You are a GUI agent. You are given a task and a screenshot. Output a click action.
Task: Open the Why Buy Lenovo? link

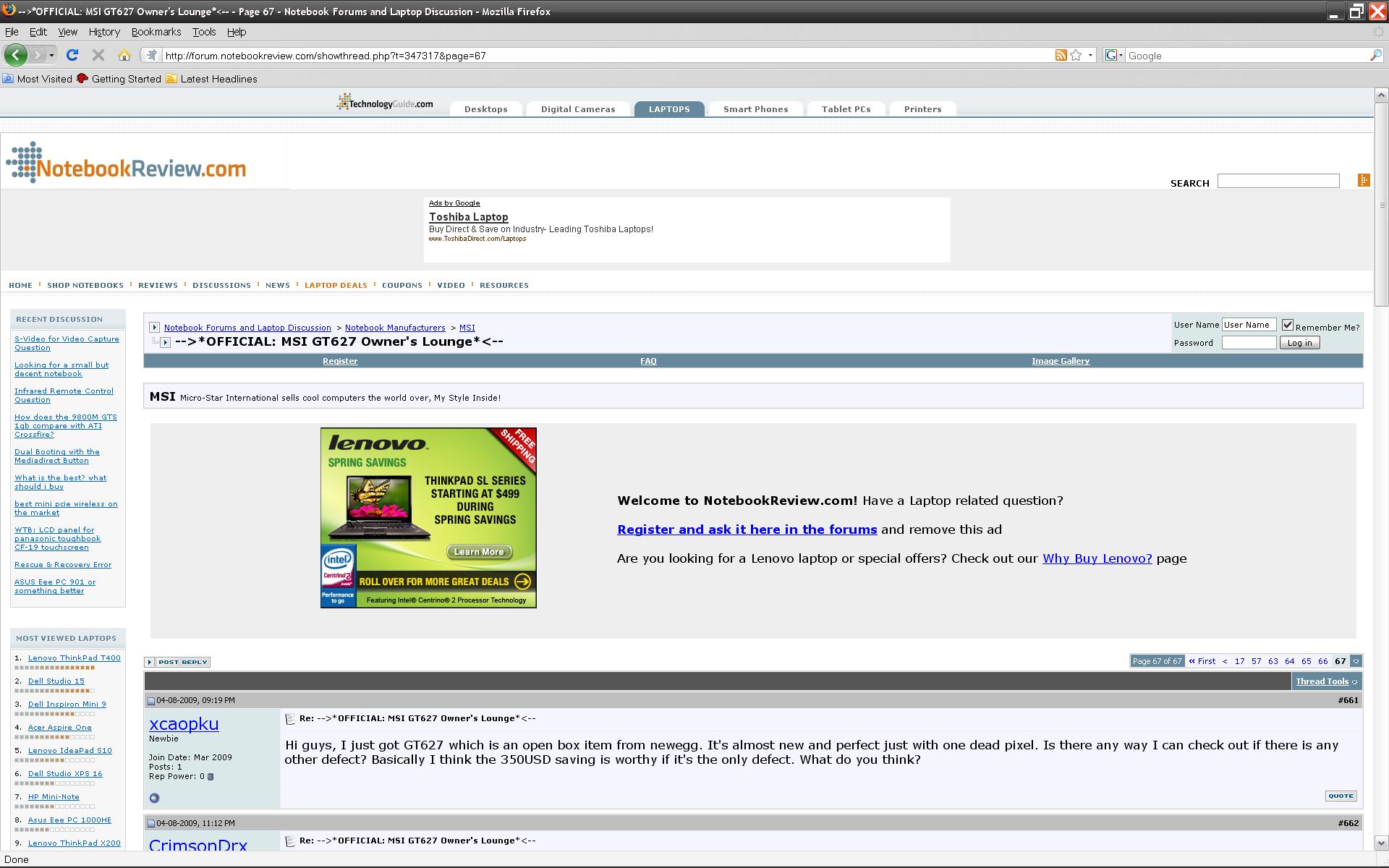click(1097, 558)
